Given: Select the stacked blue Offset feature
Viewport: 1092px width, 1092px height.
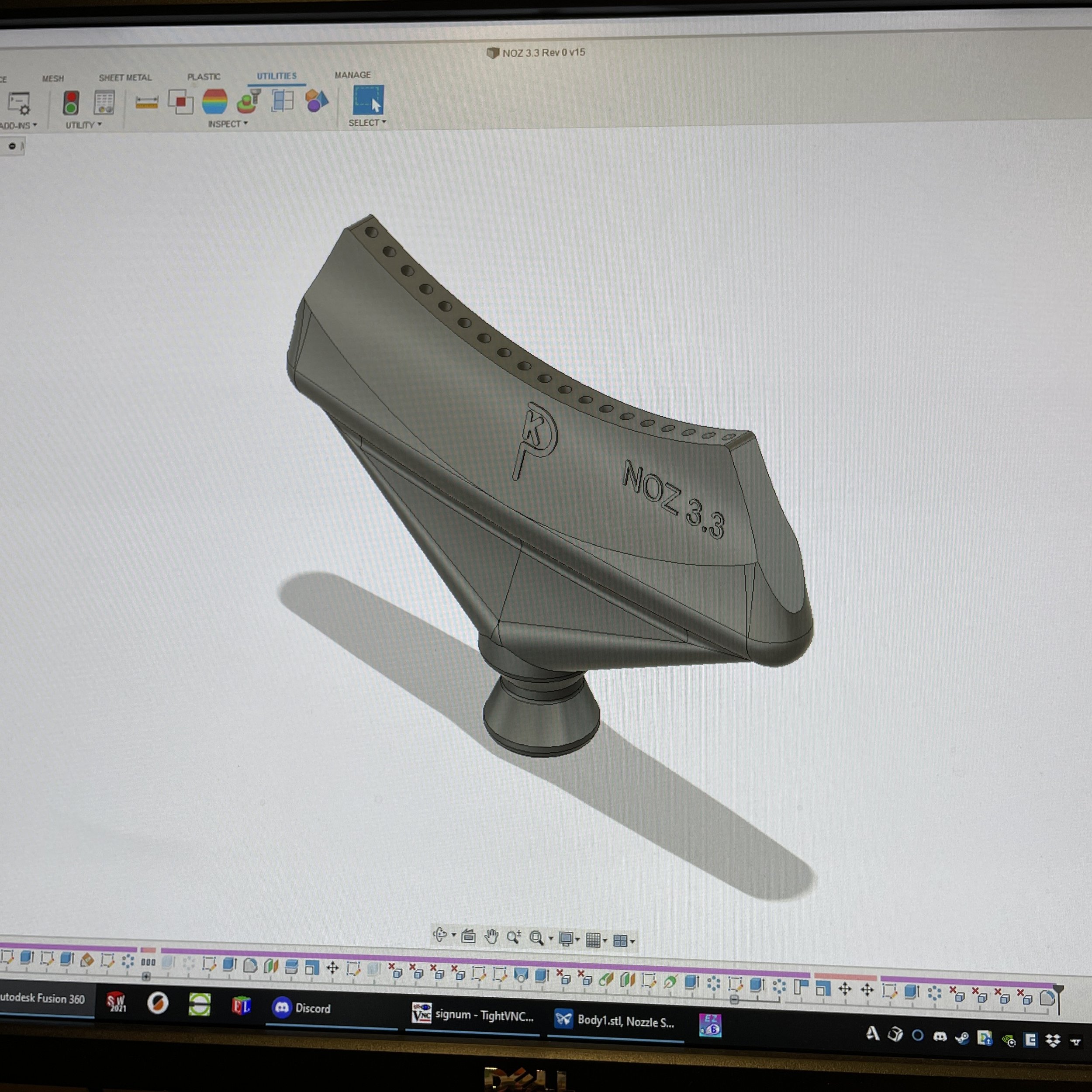Looking at the screenshot, I should 291,967.
